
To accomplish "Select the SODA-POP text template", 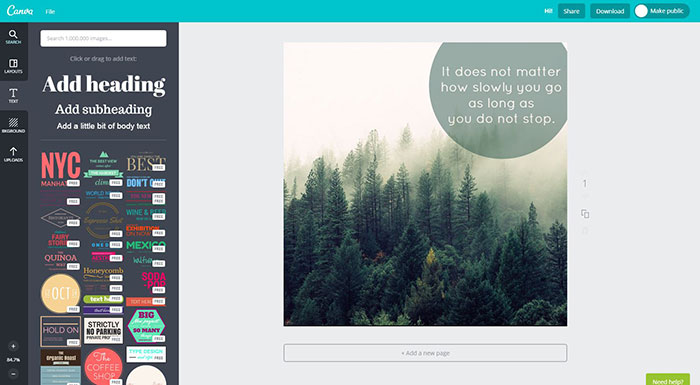I will coord(153,282).
